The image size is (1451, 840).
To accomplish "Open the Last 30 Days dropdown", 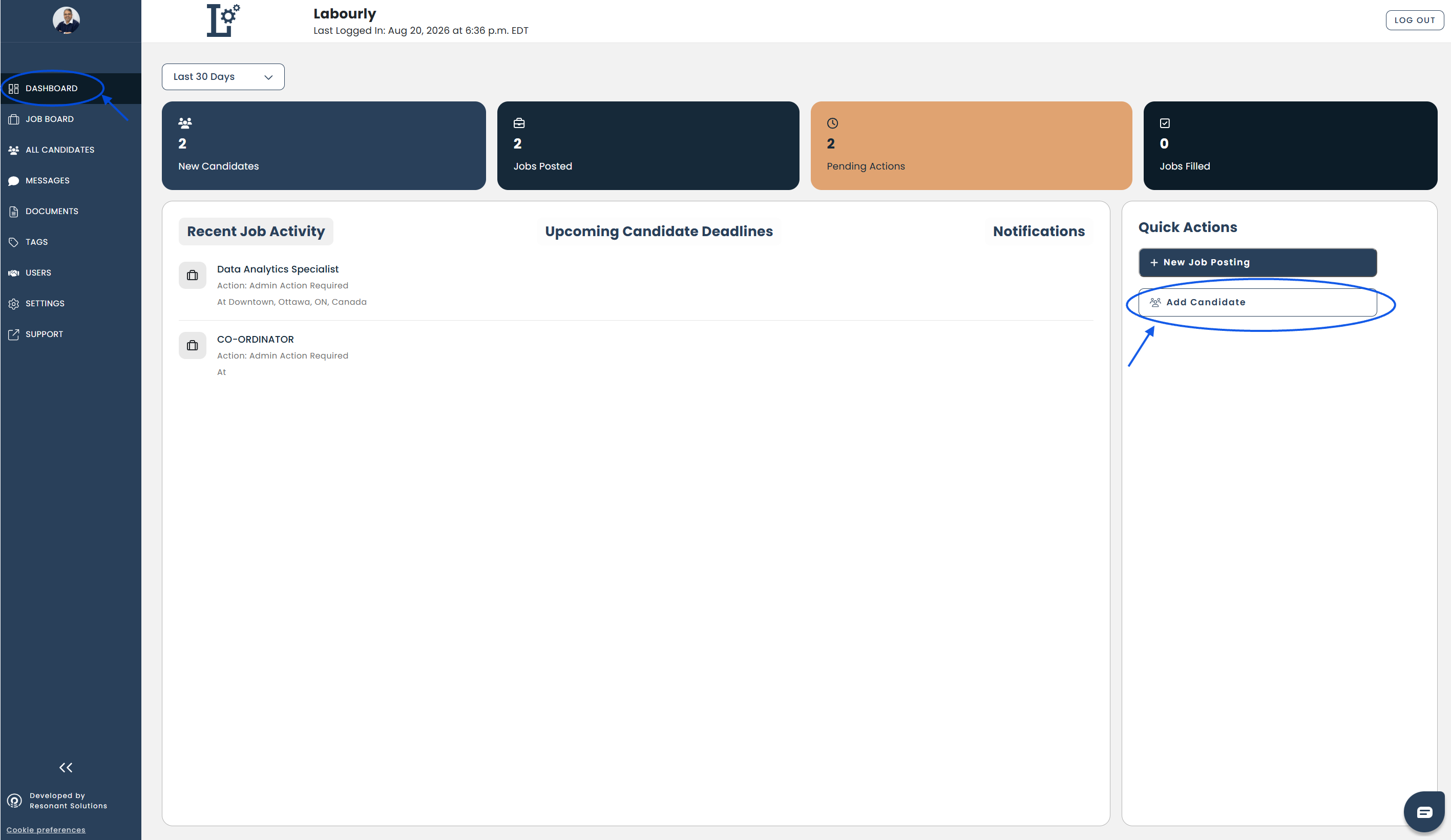I will coord(223,76).
